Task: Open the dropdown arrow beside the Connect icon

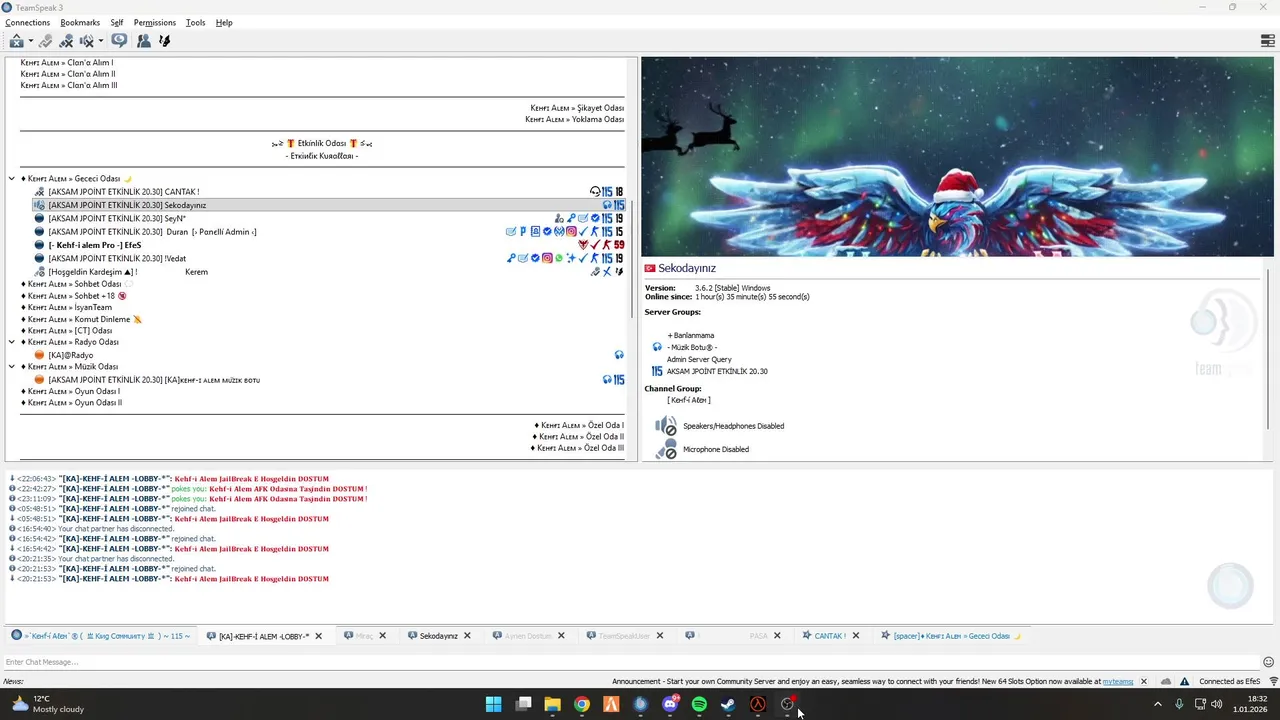Action: point(31,41)
